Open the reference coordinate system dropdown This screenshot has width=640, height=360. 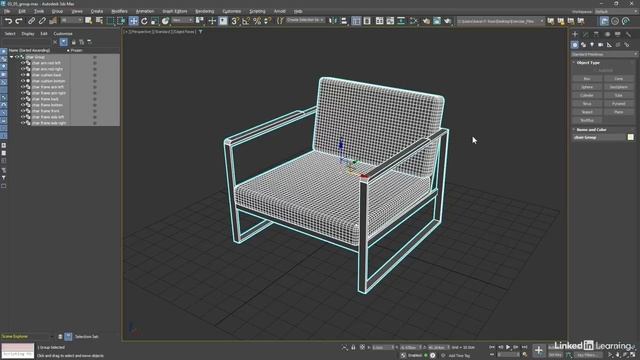click(x=182, y=20)
